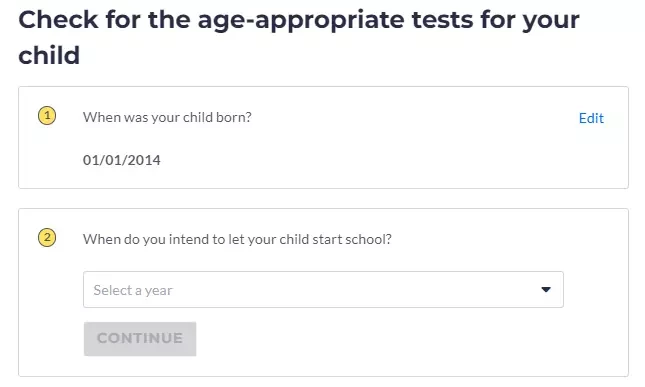The width and height of the screenshot is (645, 387).
Task: Focus the 'Select a year' placeholder text
Action: [x=133, y=290]
